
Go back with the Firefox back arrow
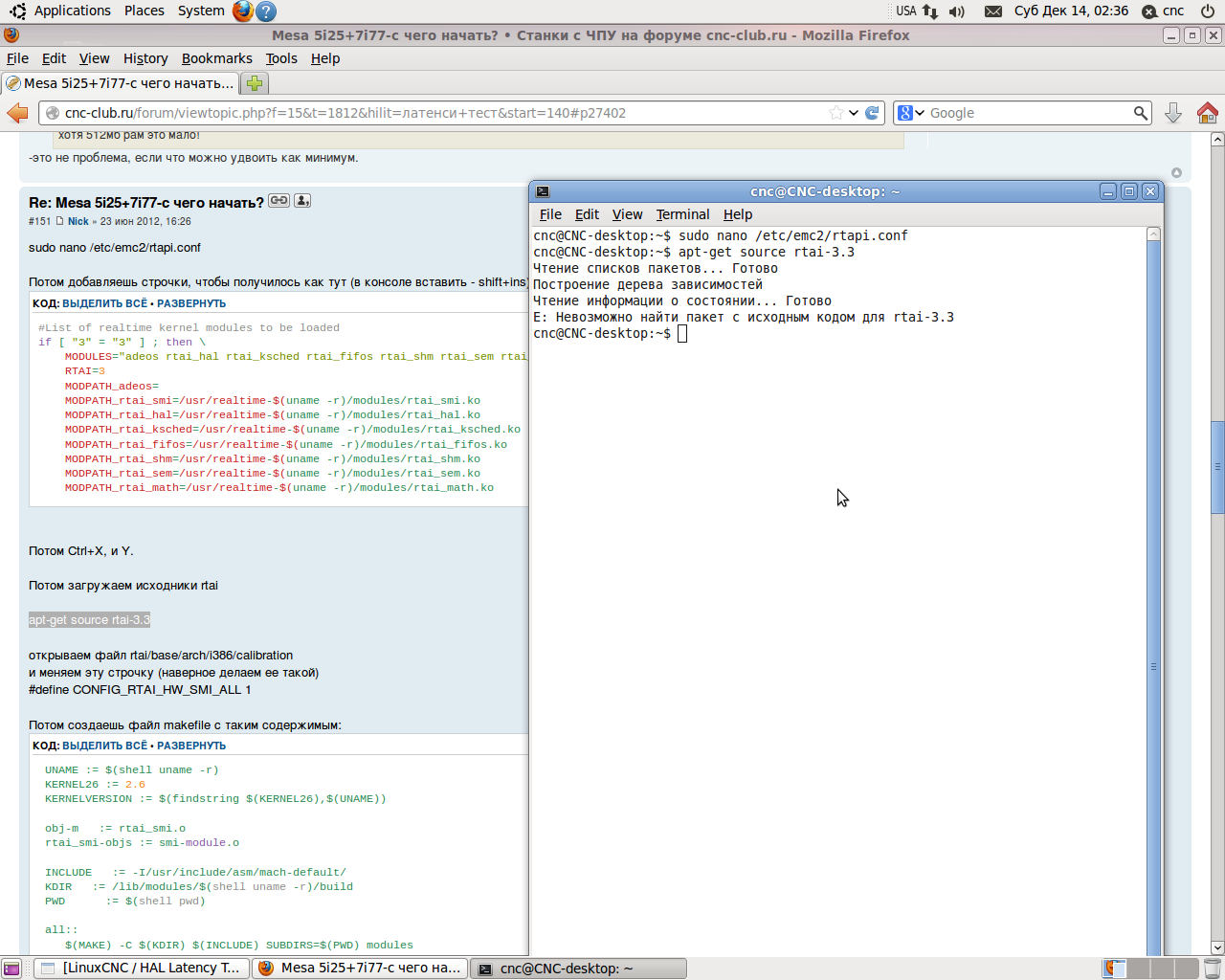[17, 113]
